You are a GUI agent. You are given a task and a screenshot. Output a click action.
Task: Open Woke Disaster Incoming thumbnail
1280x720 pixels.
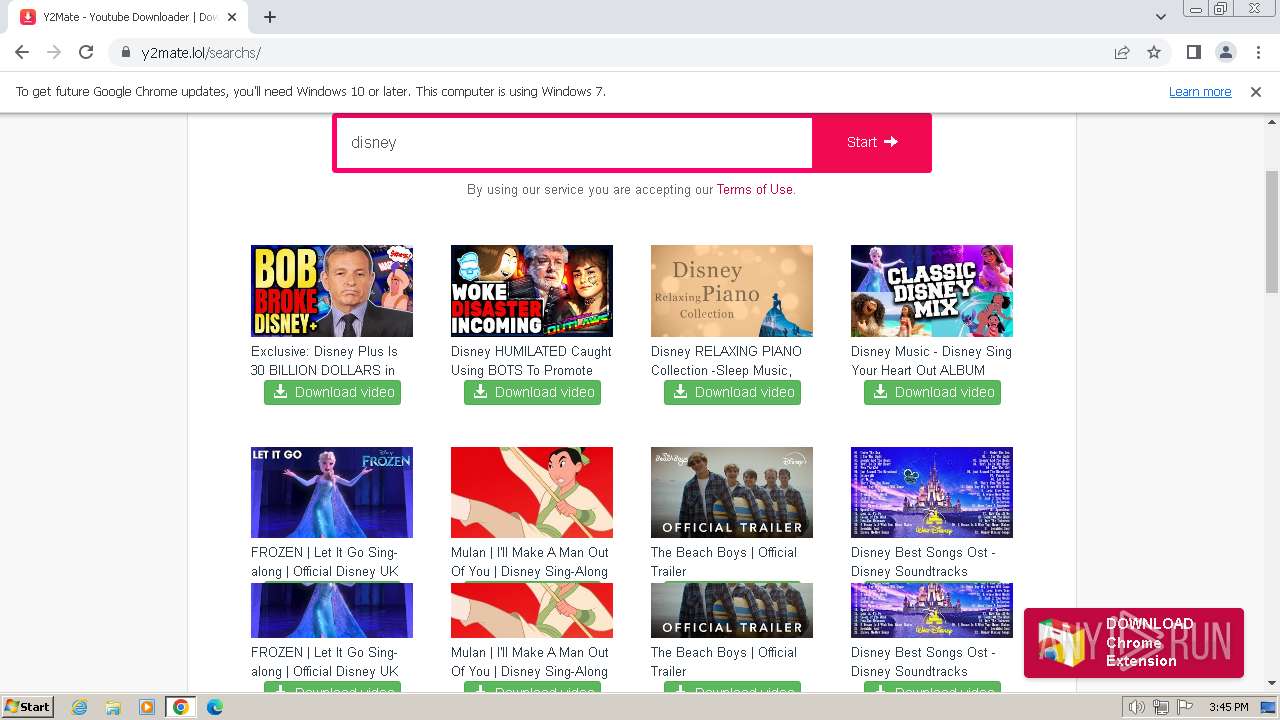(x=532, y=291)
